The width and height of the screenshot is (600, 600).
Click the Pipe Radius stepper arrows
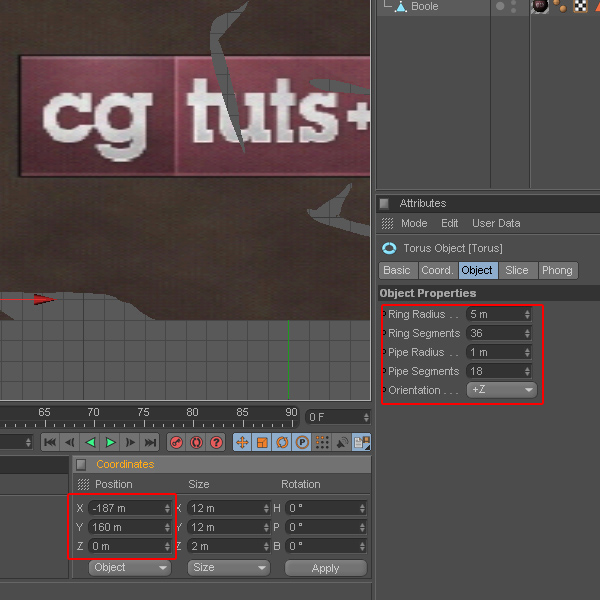click(527, 352)
